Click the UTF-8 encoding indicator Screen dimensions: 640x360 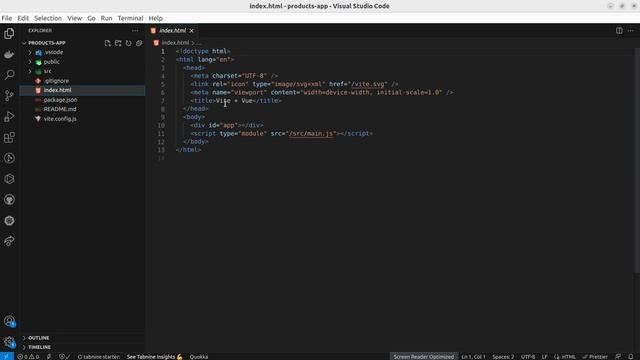528,356
